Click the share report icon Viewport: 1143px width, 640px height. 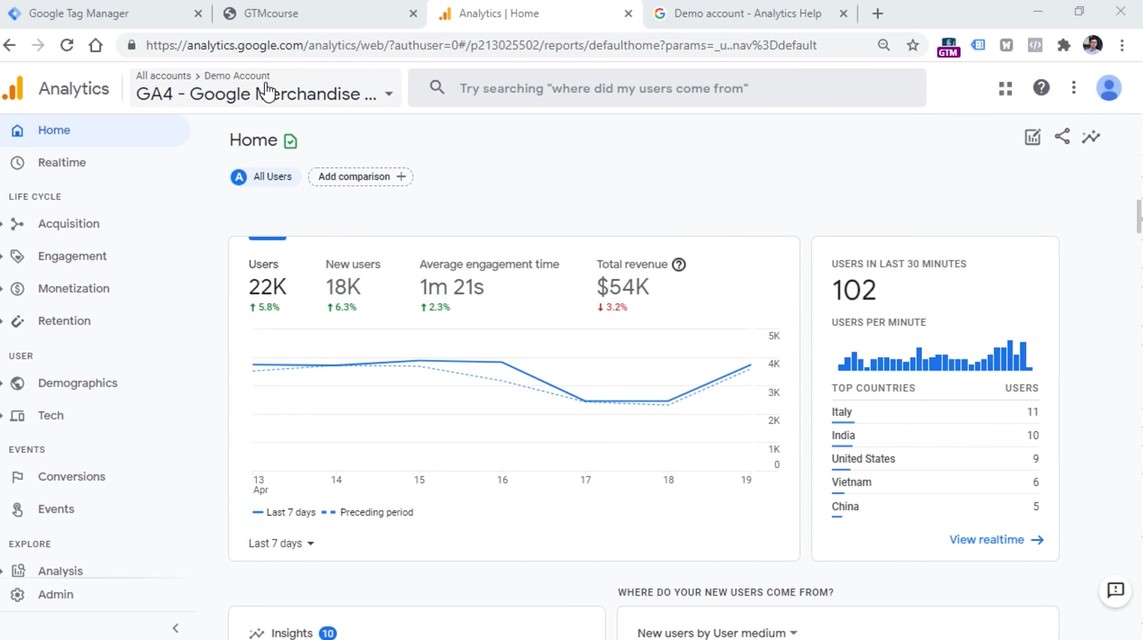pyautogui.click(x=1062, y=136)
